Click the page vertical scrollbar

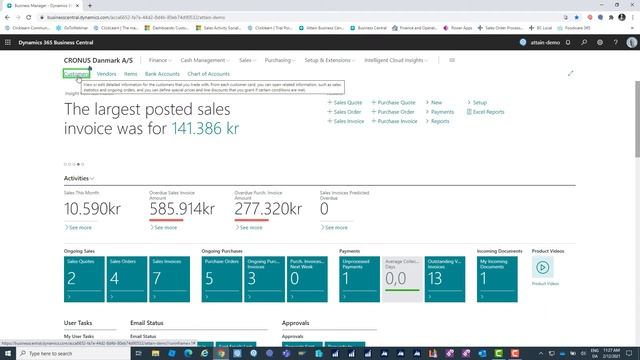point(637,118)
